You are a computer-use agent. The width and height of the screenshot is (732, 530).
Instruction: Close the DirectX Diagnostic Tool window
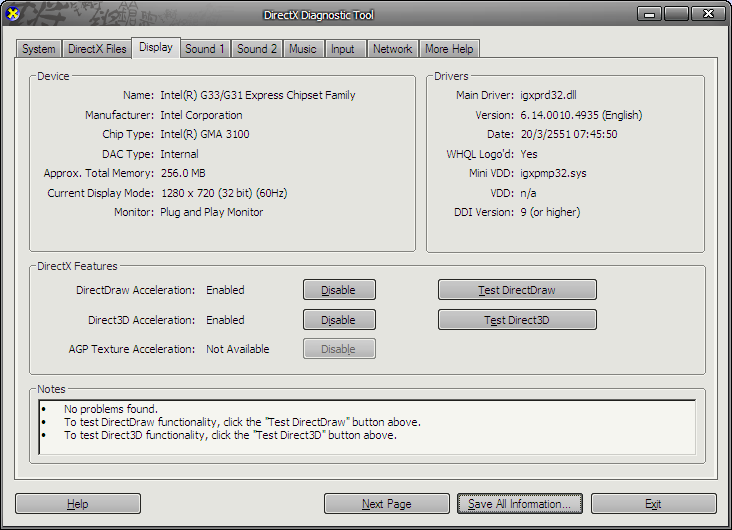pyautogui.click(x=708, y=14)
